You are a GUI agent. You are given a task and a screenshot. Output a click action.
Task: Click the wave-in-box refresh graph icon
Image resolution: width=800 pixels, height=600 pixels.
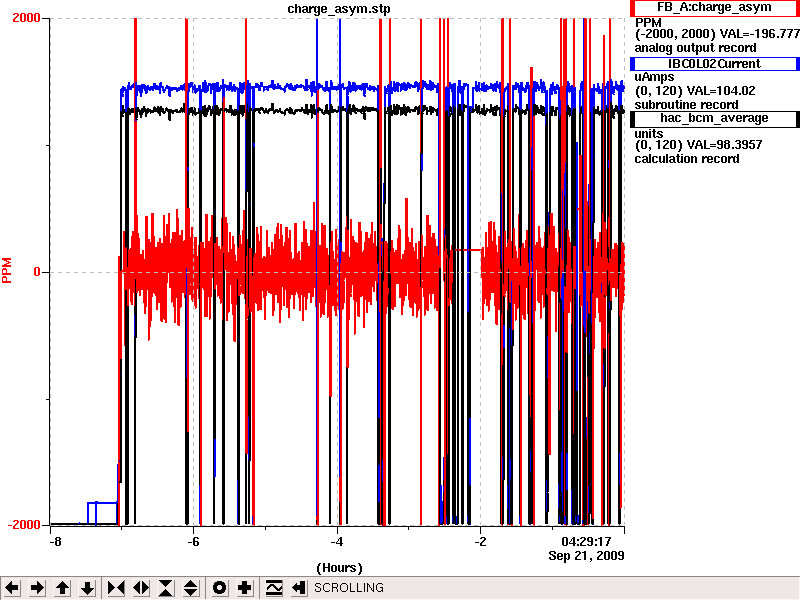coord(274,588)
